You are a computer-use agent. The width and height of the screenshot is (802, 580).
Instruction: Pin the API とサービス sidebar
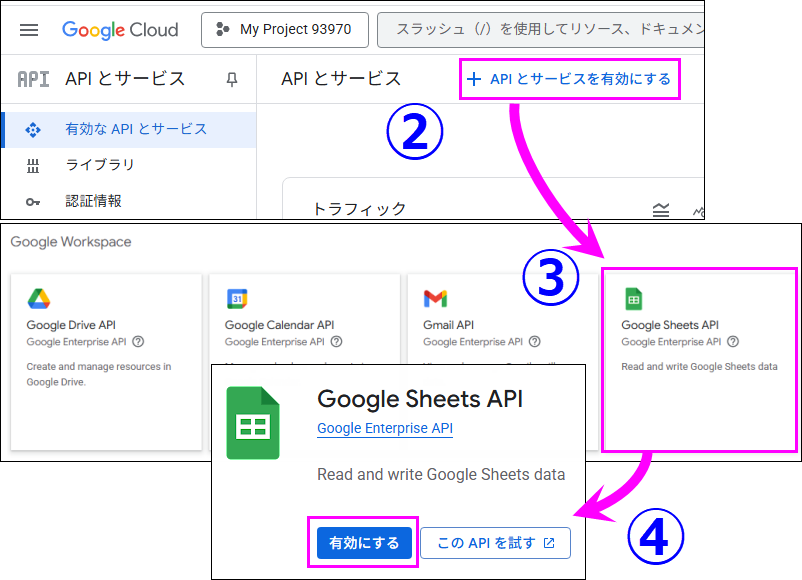coord(232,79)
